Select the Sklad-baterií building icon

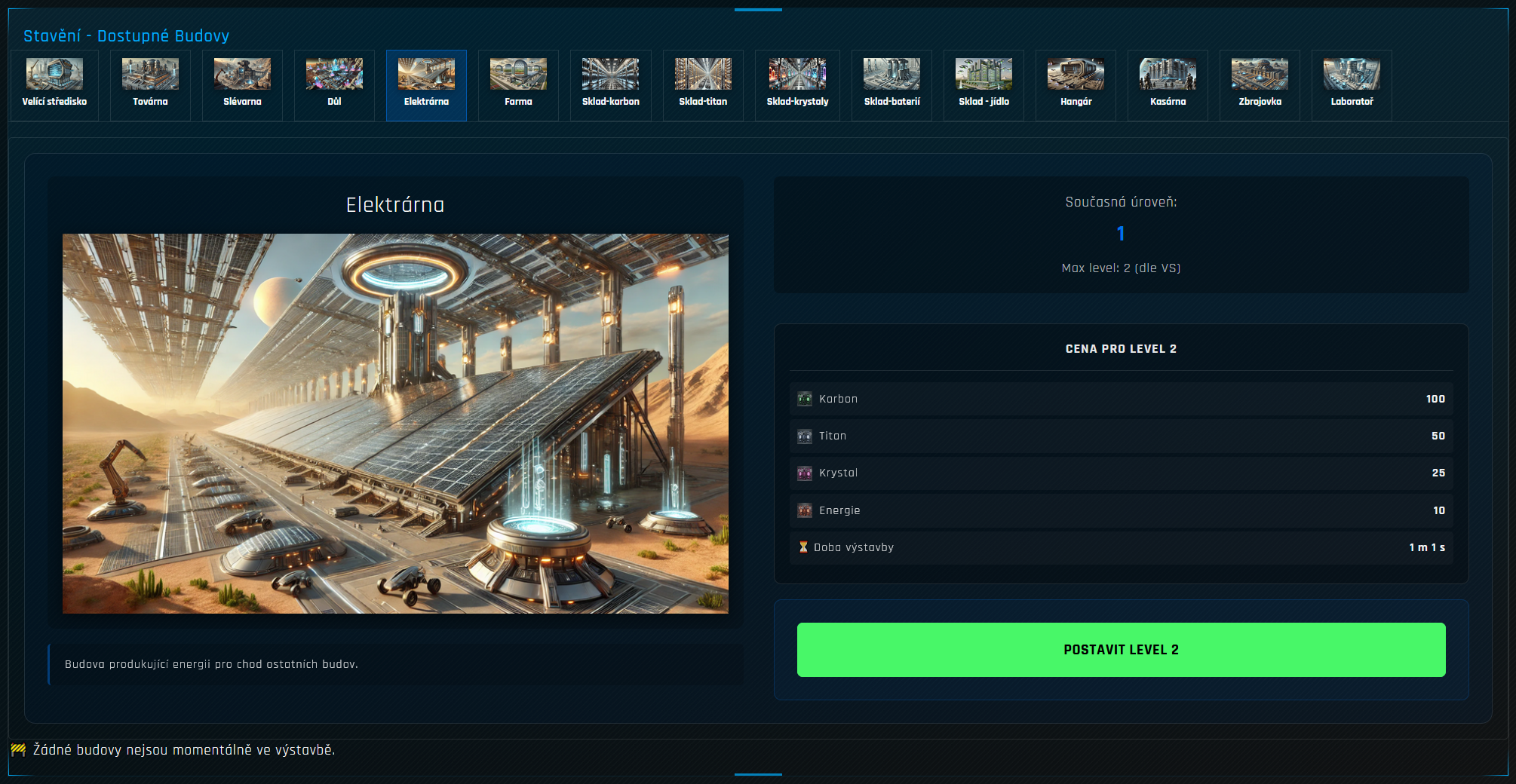(x=891, y=84)
